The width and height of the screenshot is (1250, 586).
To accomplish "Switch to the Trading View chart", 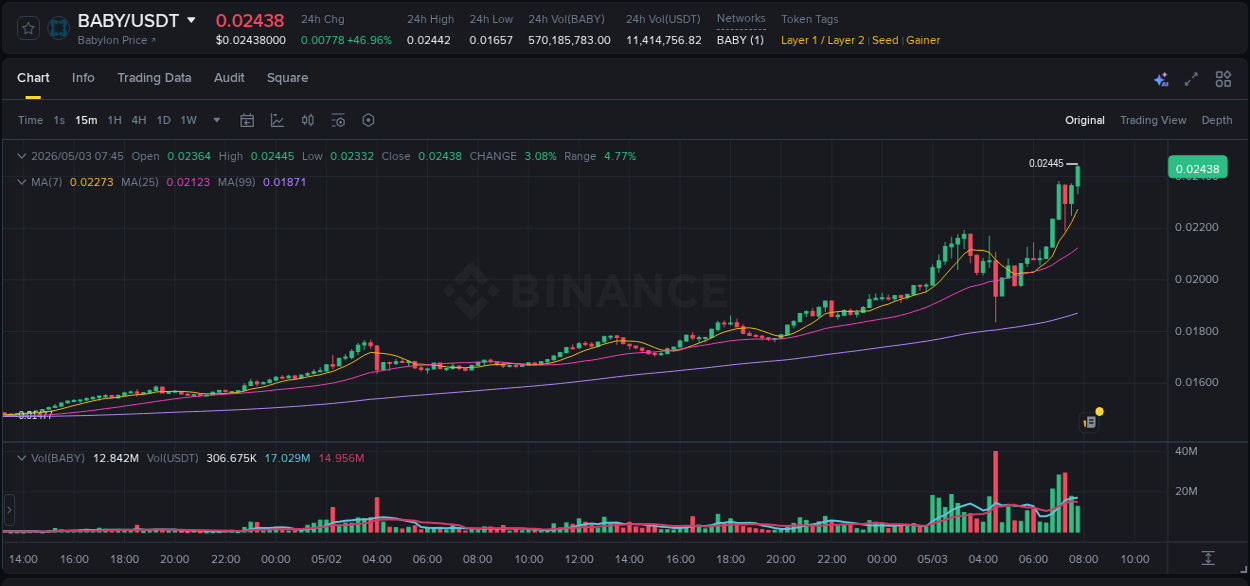I will [x=1153, y=120].
